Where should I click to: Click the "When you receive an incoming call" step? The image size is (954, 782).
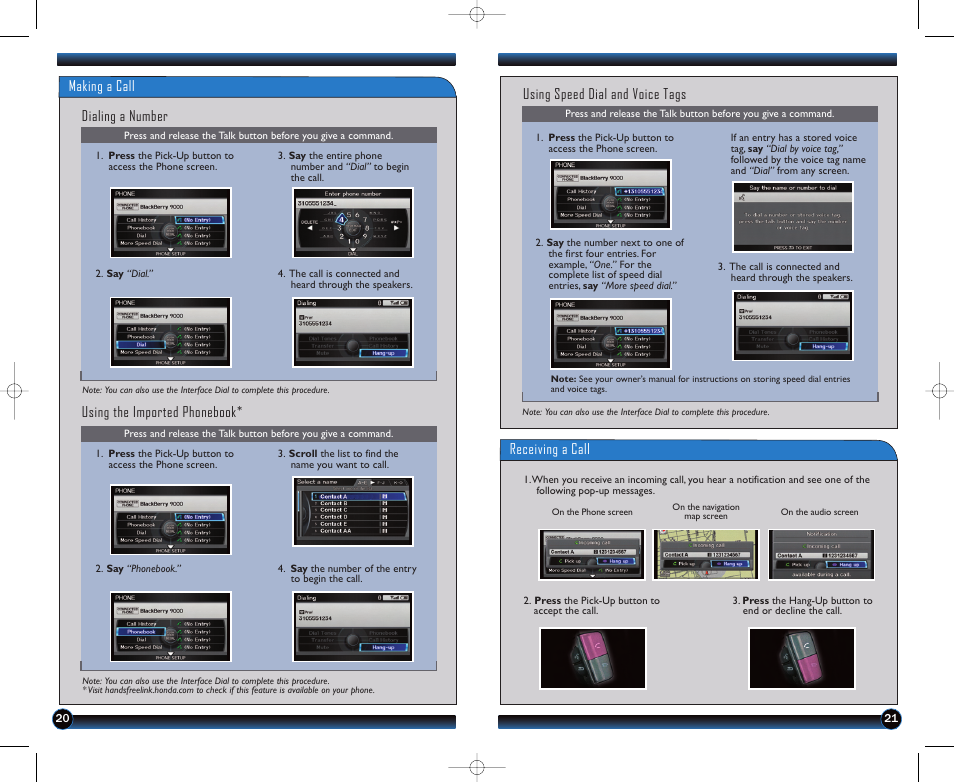click(x=697, y=485)
